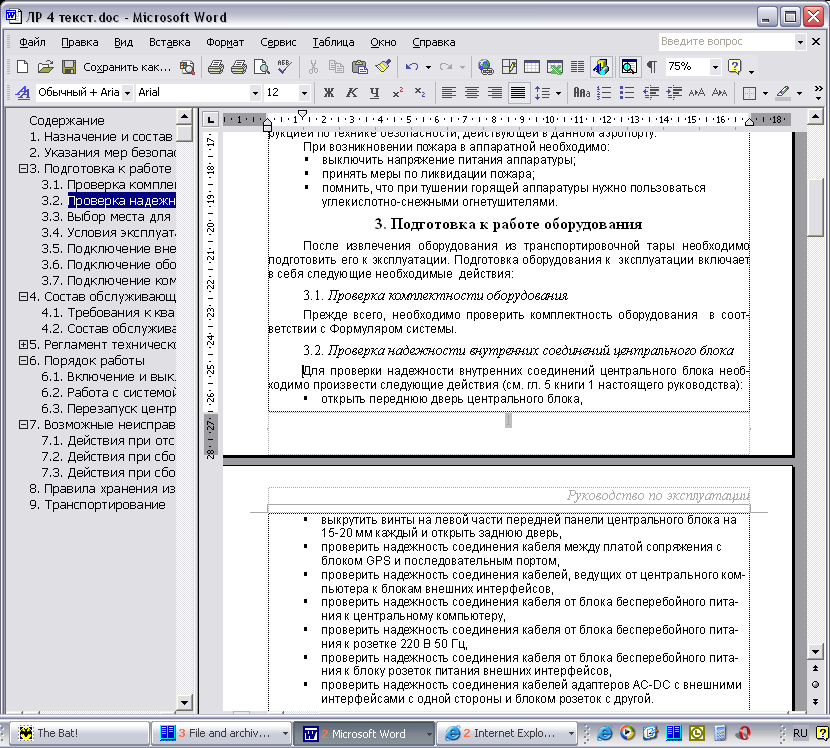Increase the paragraph indent
Image resolution: width=830 pixels, height=748 pixels.
click(x=674, y=93)
